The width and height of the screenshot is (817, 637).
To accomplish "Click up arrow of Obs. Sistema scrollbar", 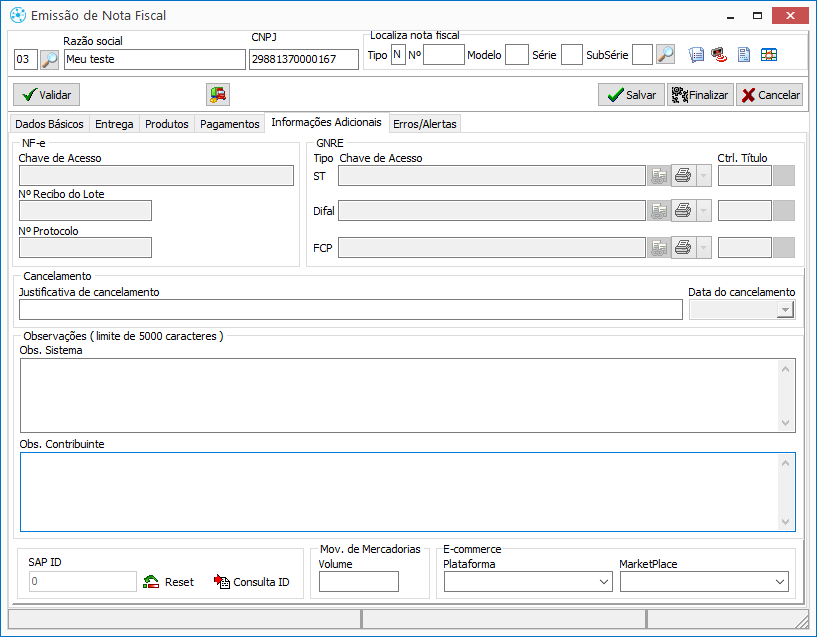I will 786,369.
